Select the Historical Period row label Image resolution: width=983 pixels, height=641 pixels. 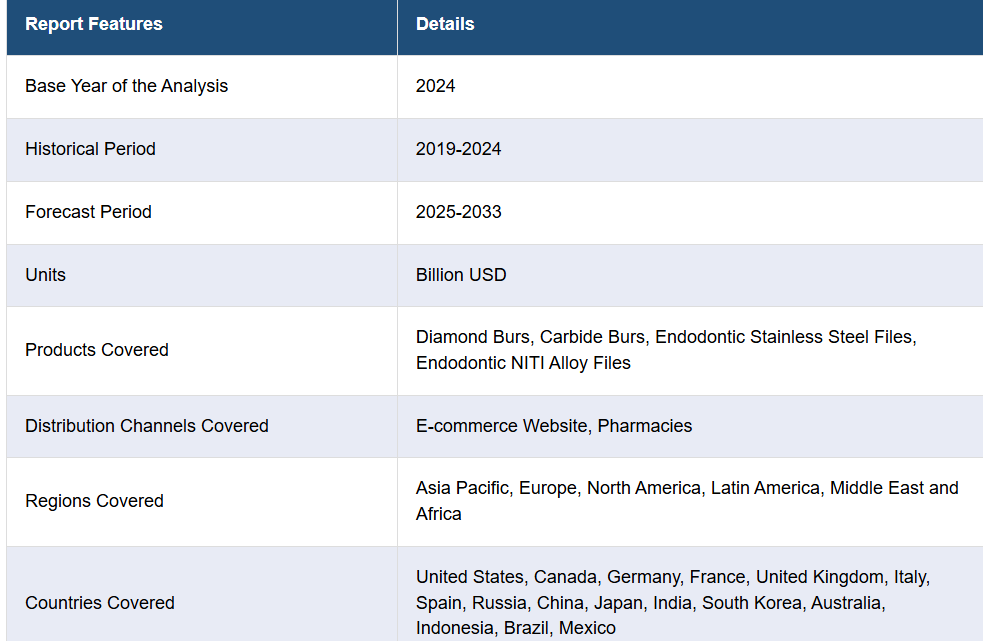click(x=90, y=149)
